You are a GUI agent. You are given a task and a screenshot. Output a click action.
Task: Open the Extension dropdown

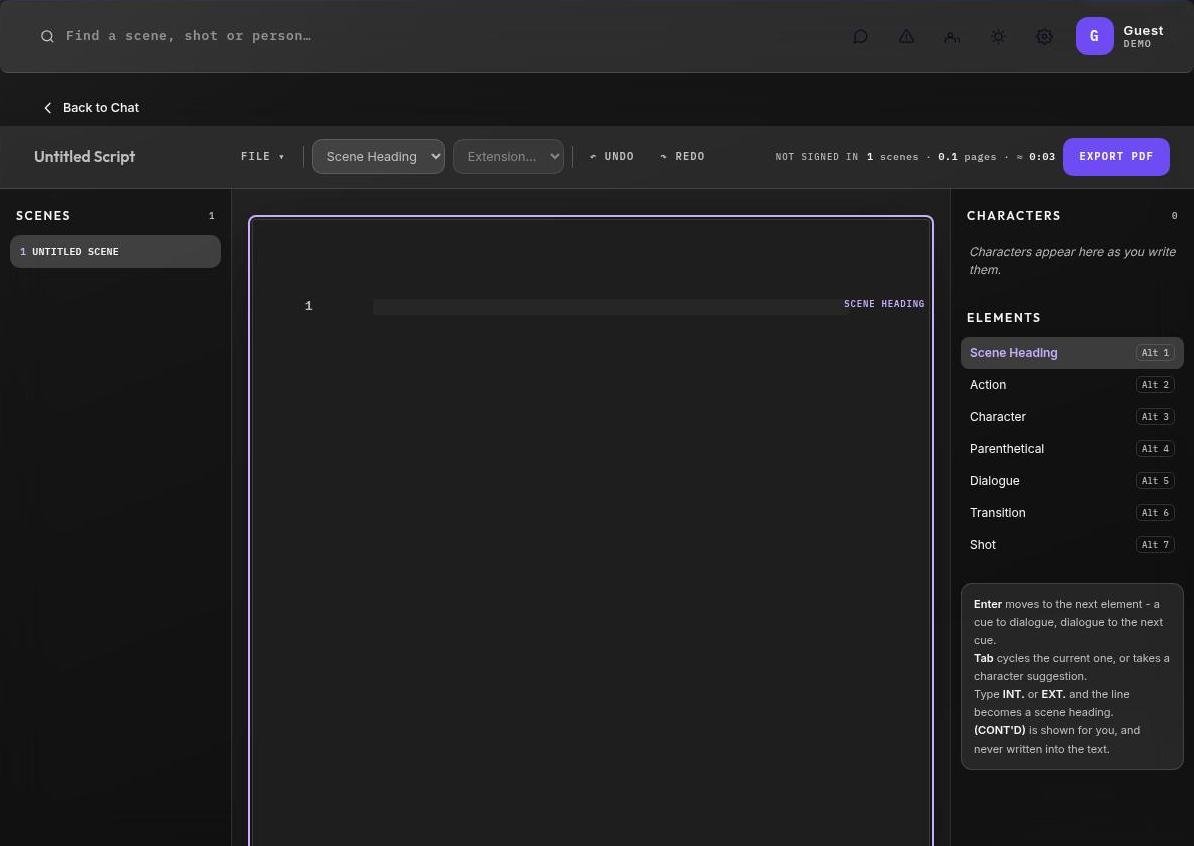click(x=509, y=157)
